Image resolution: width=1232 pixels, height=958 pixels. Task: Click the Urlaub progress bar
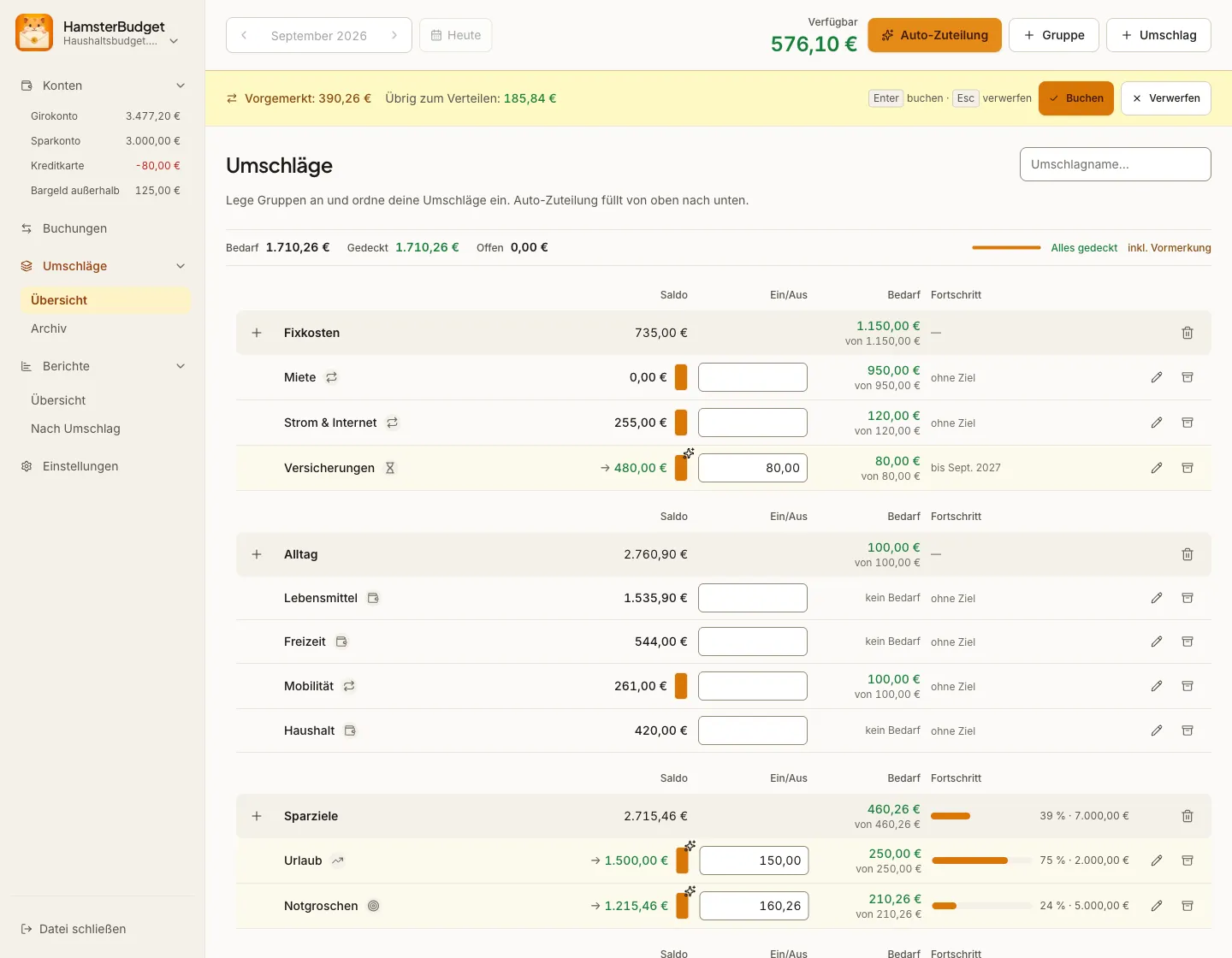click(981, 860)
